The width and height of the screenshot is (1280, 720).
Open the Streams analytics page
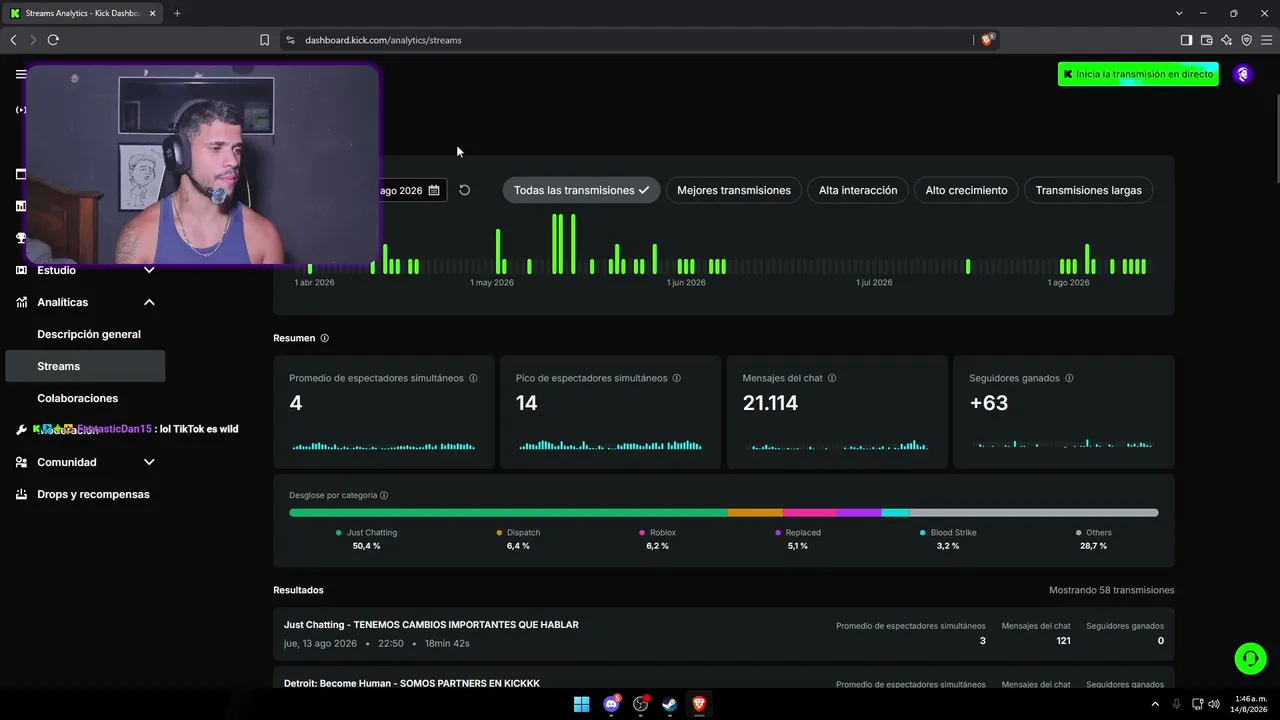tap(85, 366)
